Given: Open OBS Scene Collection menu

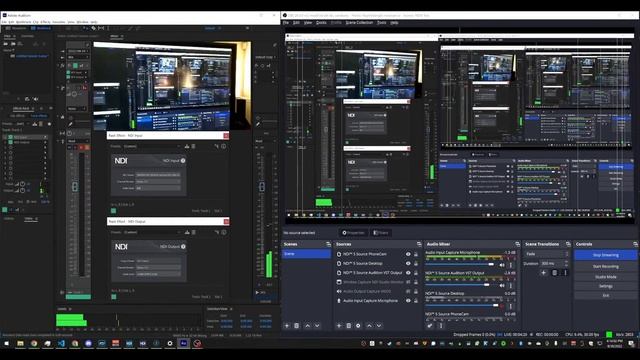Looking at the screenshot, I should [359, 23].
